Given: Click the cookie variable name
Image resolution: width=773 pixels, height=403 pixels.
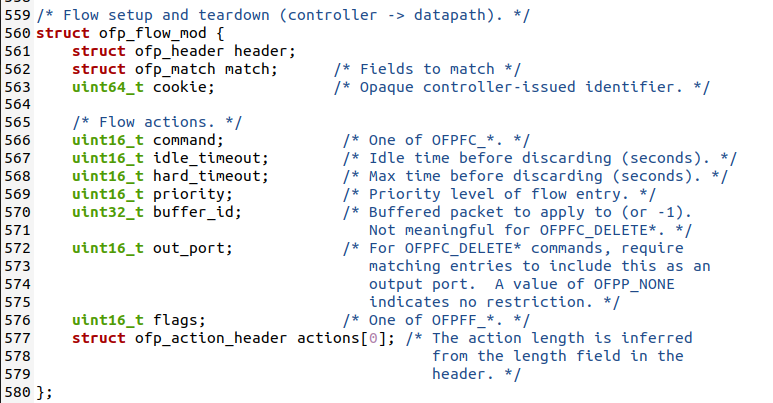Looking at the screenshot, I should coord(184,87).
